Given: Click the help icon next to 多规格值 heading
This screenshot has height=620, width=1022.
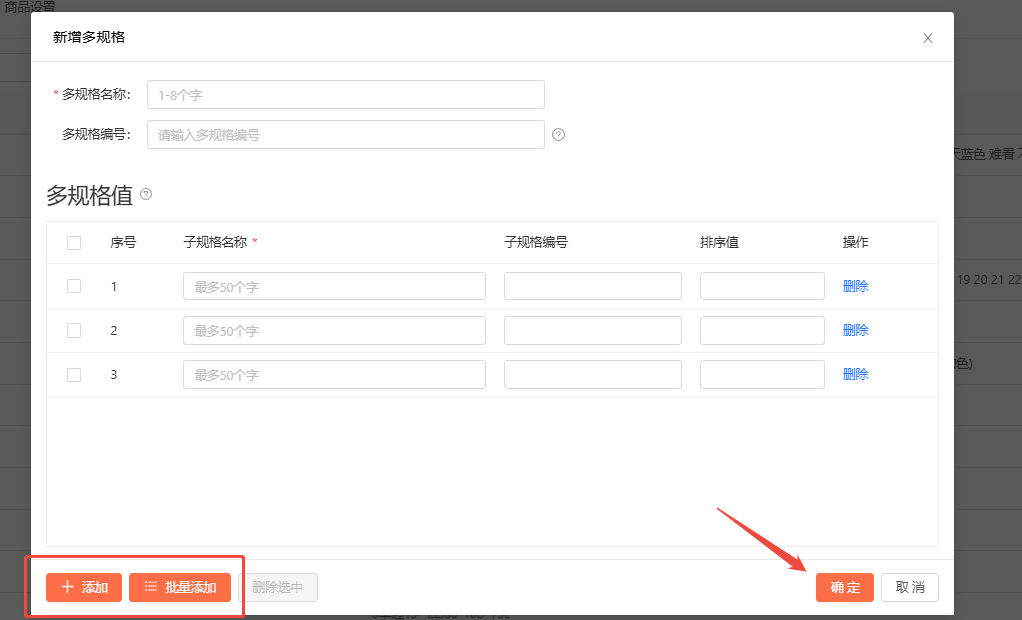Looking at the screenshot, I should 146,194.
